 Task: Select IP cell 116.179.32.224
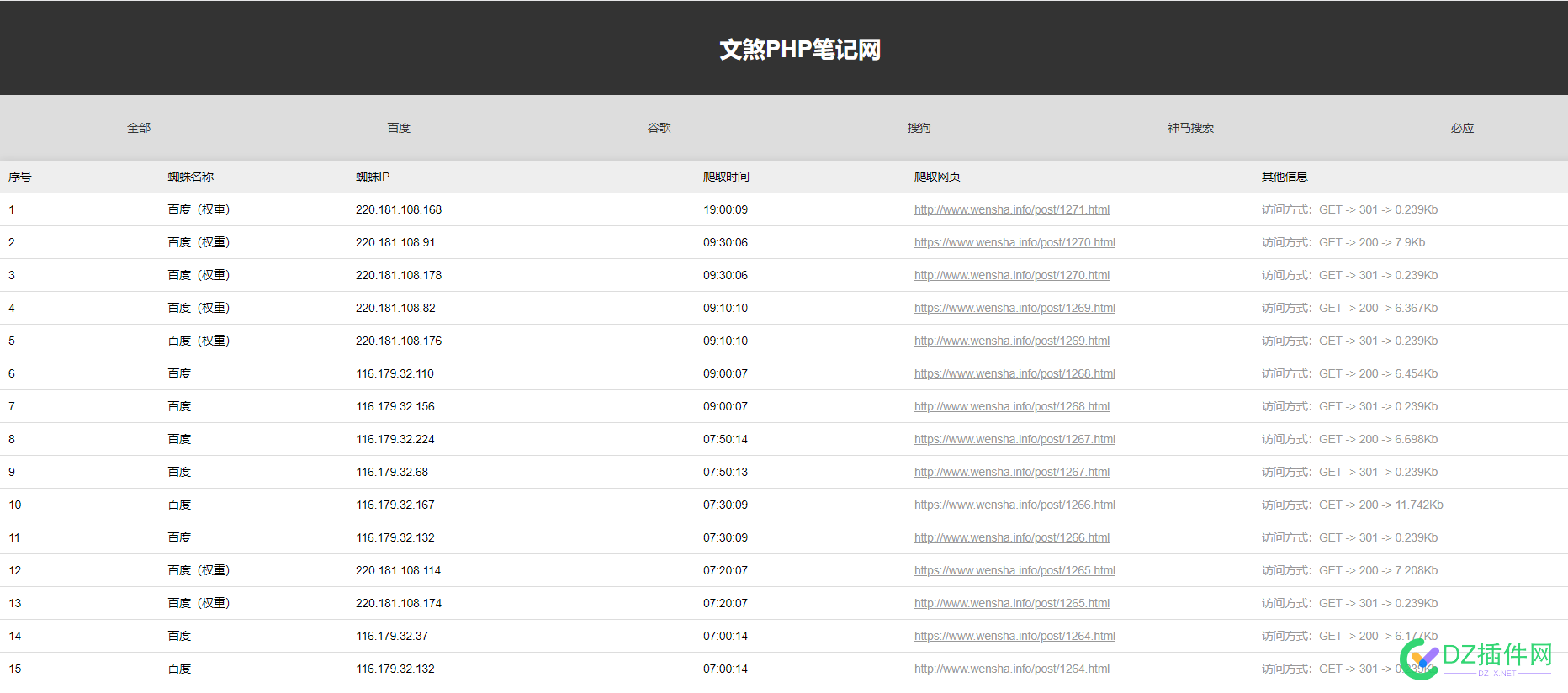[x=395, y=439]
